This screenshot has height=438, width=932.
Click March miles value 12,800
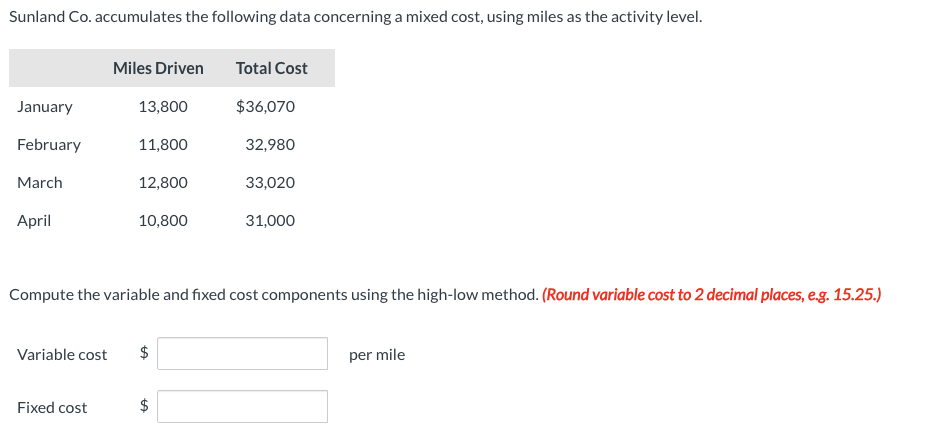[x=163, y=183]
